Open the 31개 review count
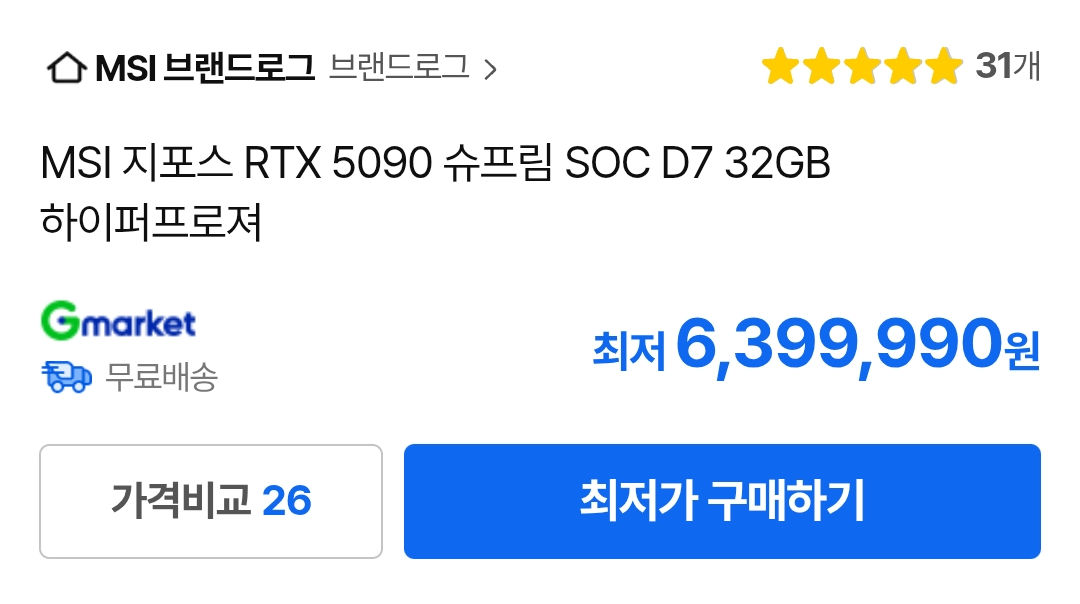The height and width of the screenshot is (604, 1080). tap(1008, 66)
